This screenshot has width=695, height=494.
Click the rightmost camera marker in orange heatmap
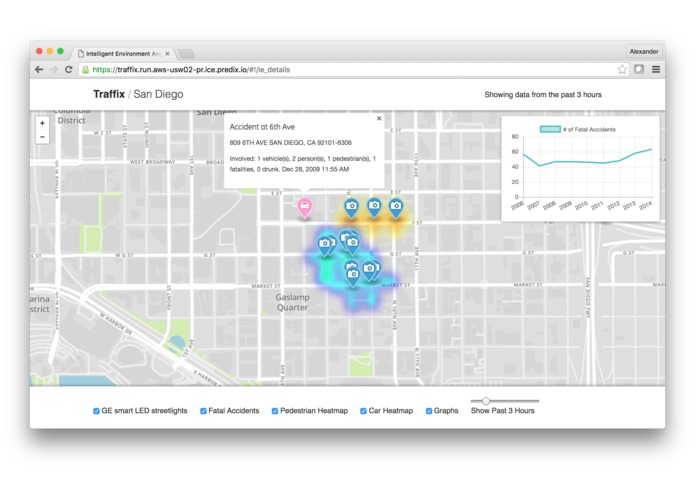click(396, 207)
